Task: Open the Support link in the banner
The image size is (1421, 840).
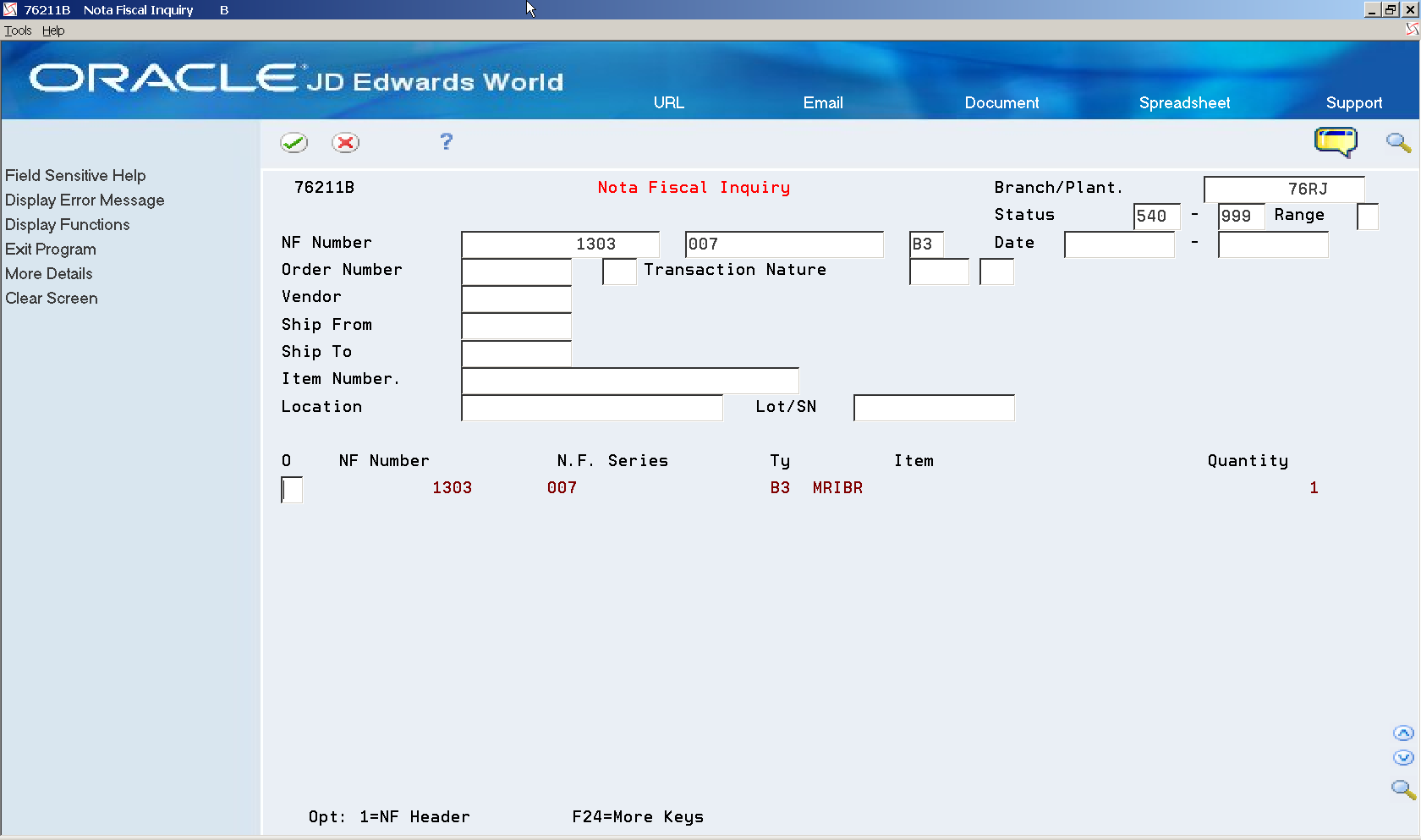Action: coord(1354,102)
